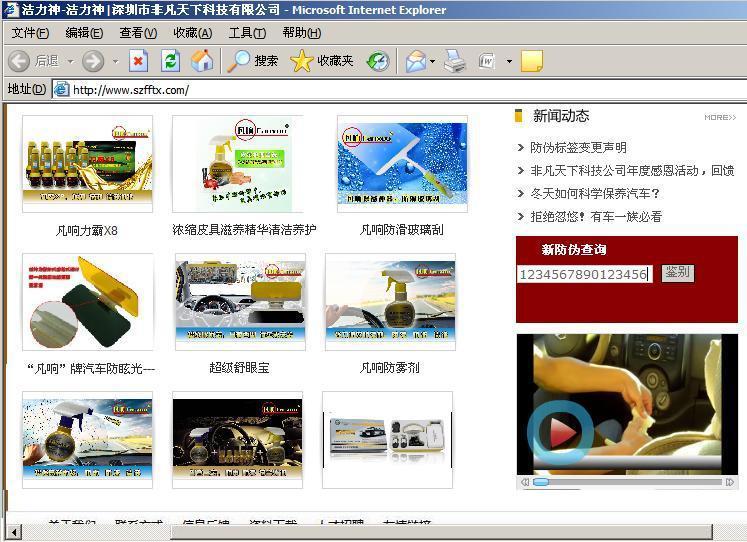This screenshot has height=542, width=747.
Task: Click Edit with Word icon
Action: coord(487,61)
